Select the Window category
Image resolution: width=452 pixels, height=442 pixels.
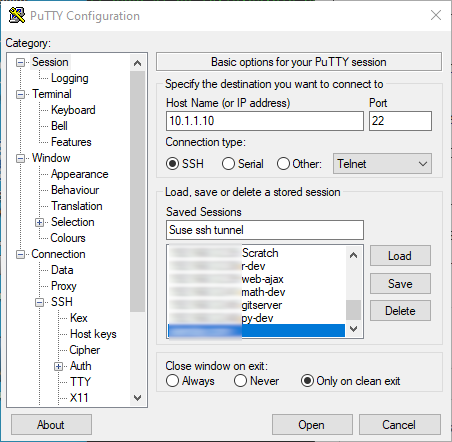[51, 158]
